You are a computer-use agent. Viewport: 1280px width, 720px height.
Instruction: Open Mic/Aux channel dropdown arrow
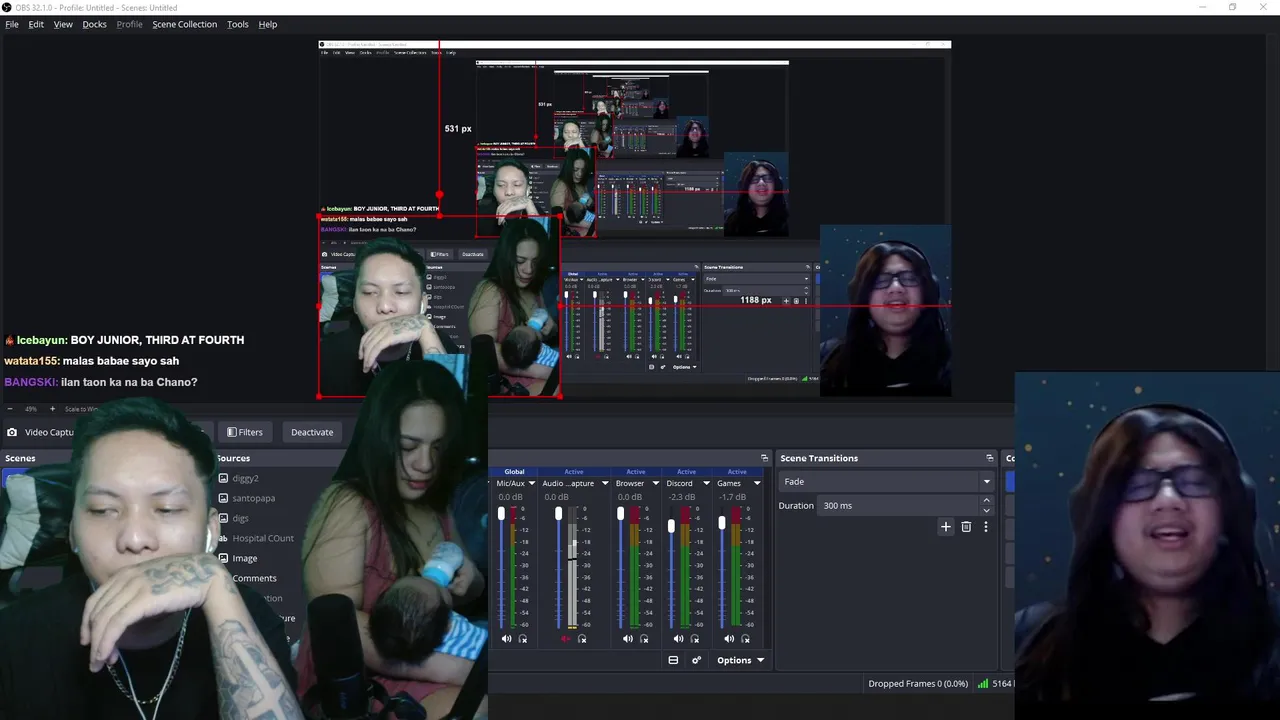pos(532,483)
